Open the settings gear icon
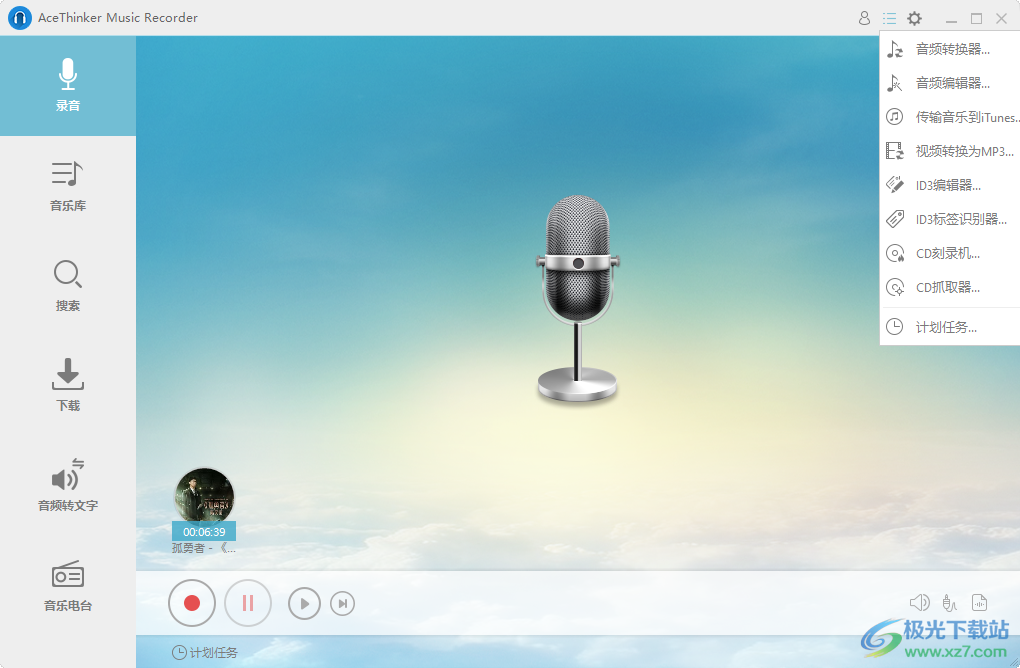Screen dimensions: 1020x668 click(x=914, y=17)
